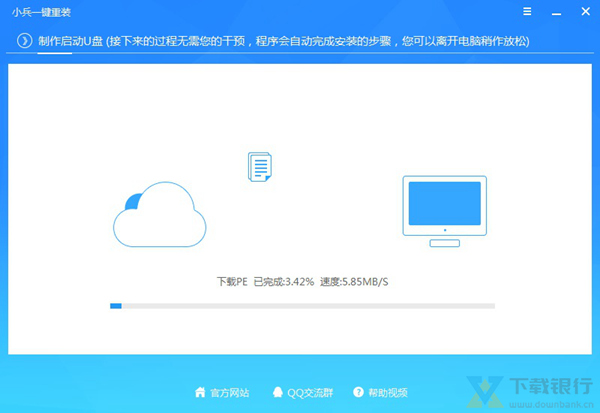Click the home icon next to 官方网站
This screenshot has height=413, width=600.
coord(200,392)
